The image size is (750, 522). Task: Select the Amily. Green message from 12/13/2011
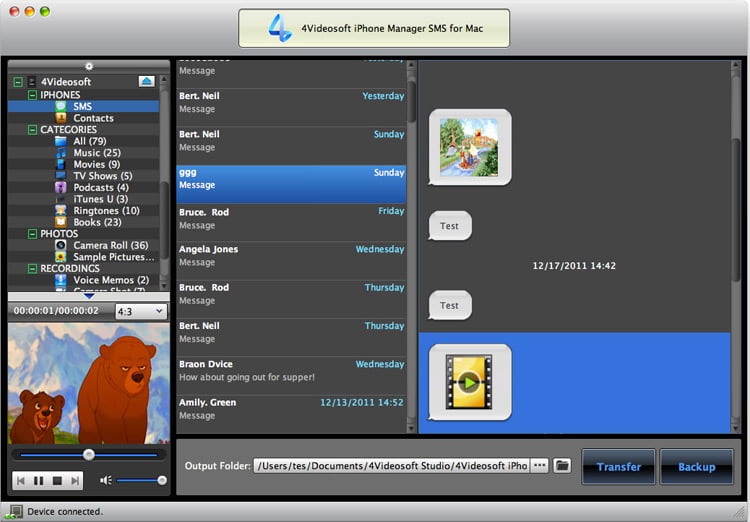point(291,414)
